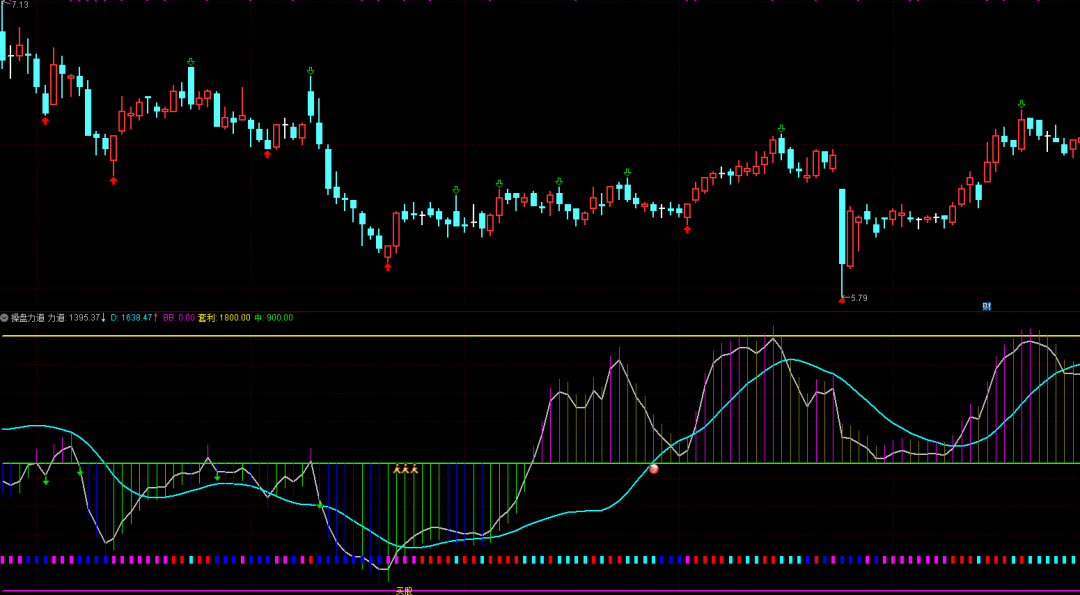Click the magenta BB: 0.00 value

178,318
